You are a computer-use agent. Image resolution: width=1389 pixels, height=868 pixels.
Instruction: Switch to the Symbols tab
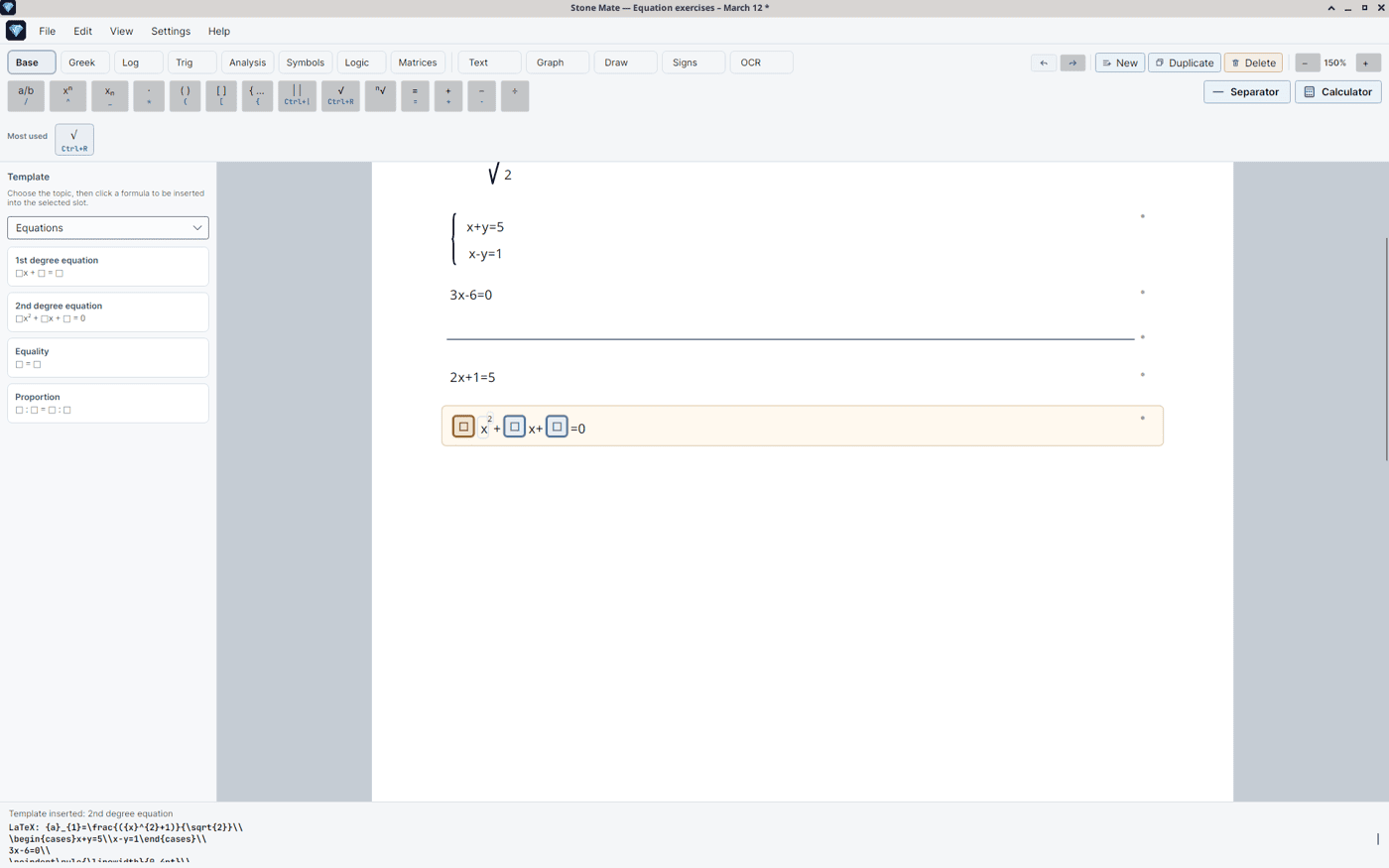[306, 62]
